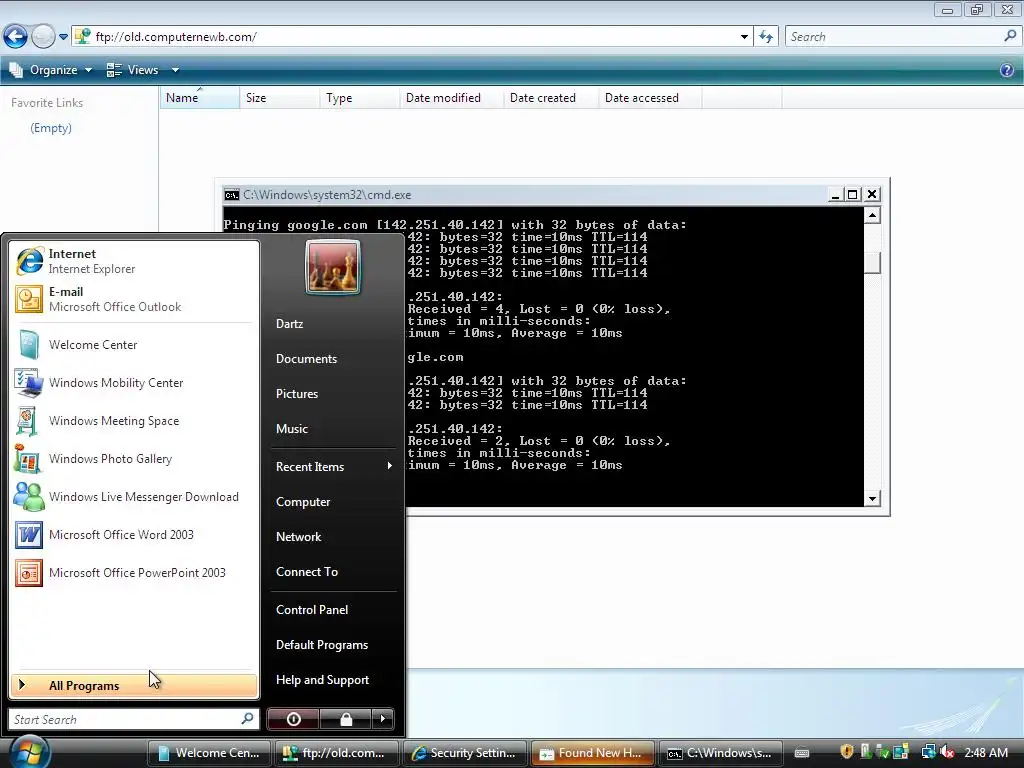Click the cmd window scrollbar thumb

click(x=872, y=263)
